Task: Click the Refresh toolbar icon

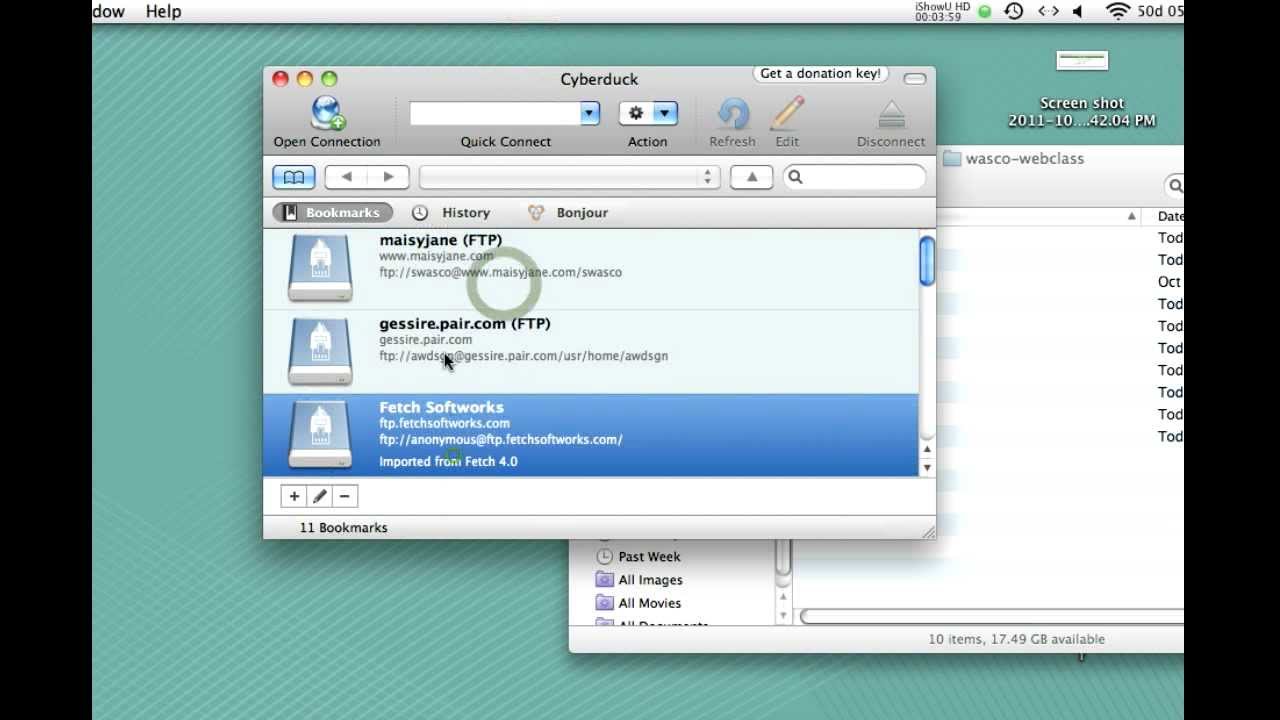Action: pos(732,114)
